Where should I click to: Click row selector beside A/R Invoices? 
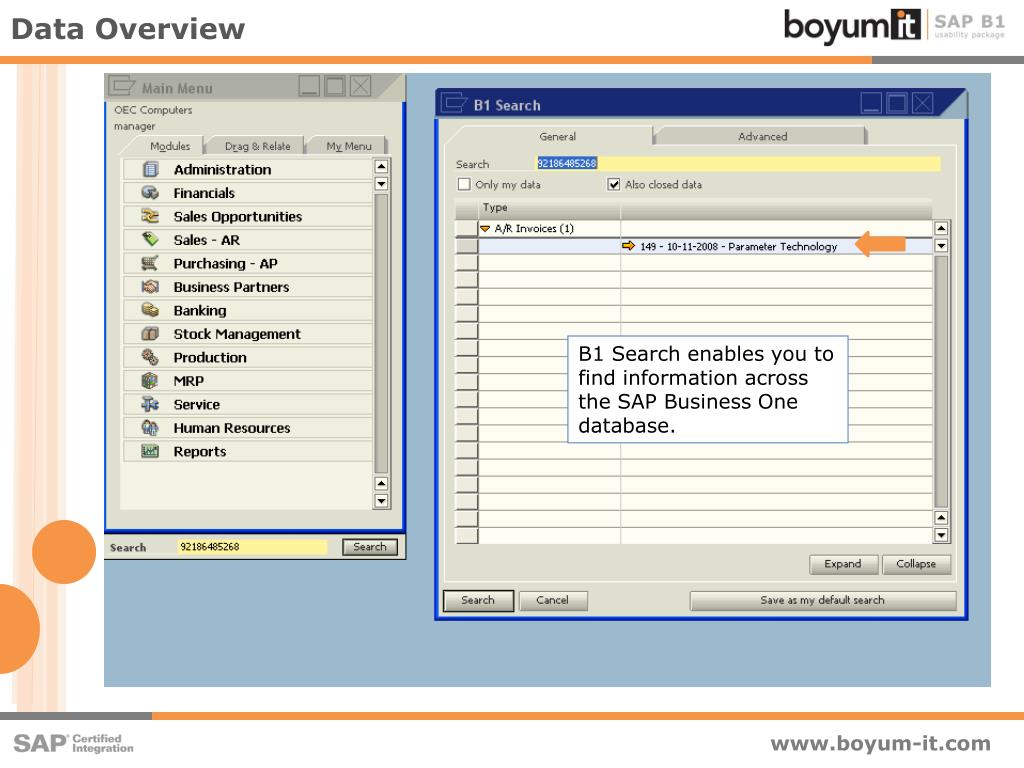[x=466, y=229]
